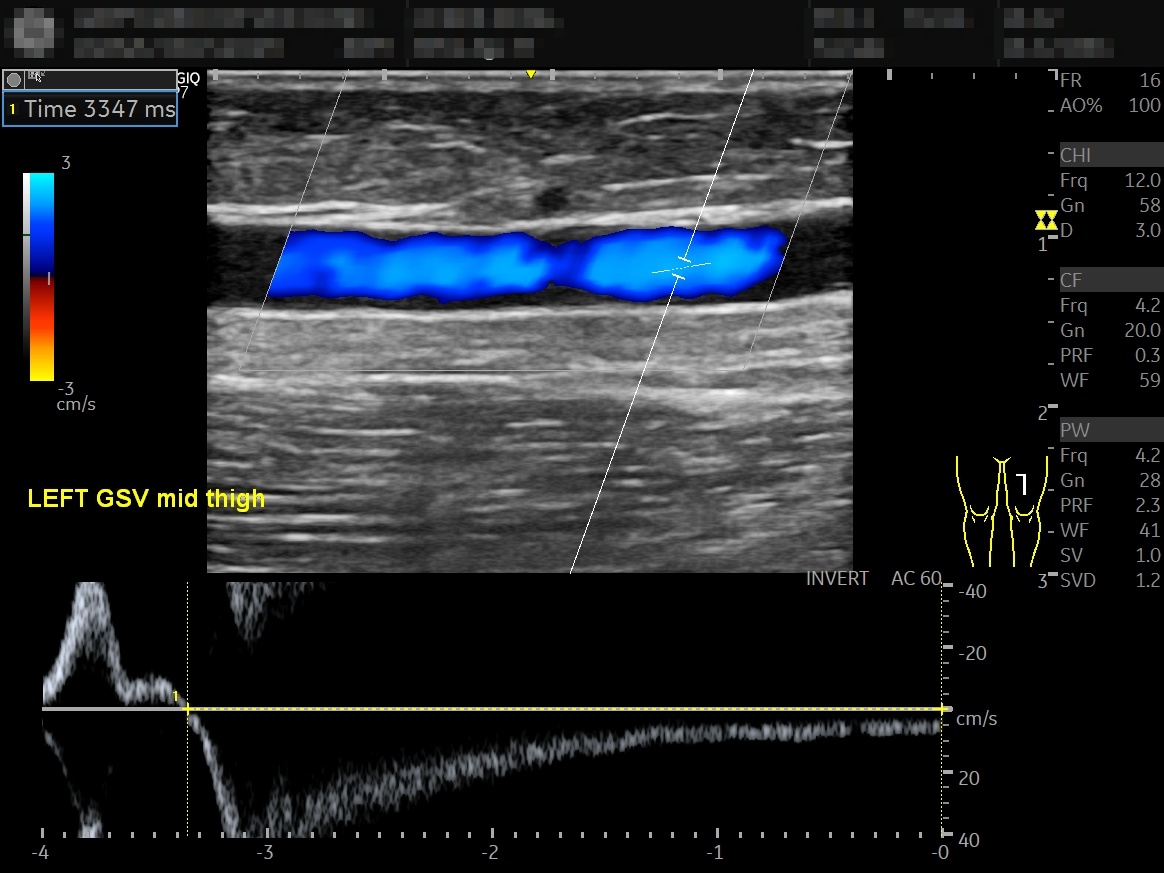The height and width of the screenshot is (873, 1164).
Task: Select the LEFT GSV mid thigh annotation
Action: (146, 498)
